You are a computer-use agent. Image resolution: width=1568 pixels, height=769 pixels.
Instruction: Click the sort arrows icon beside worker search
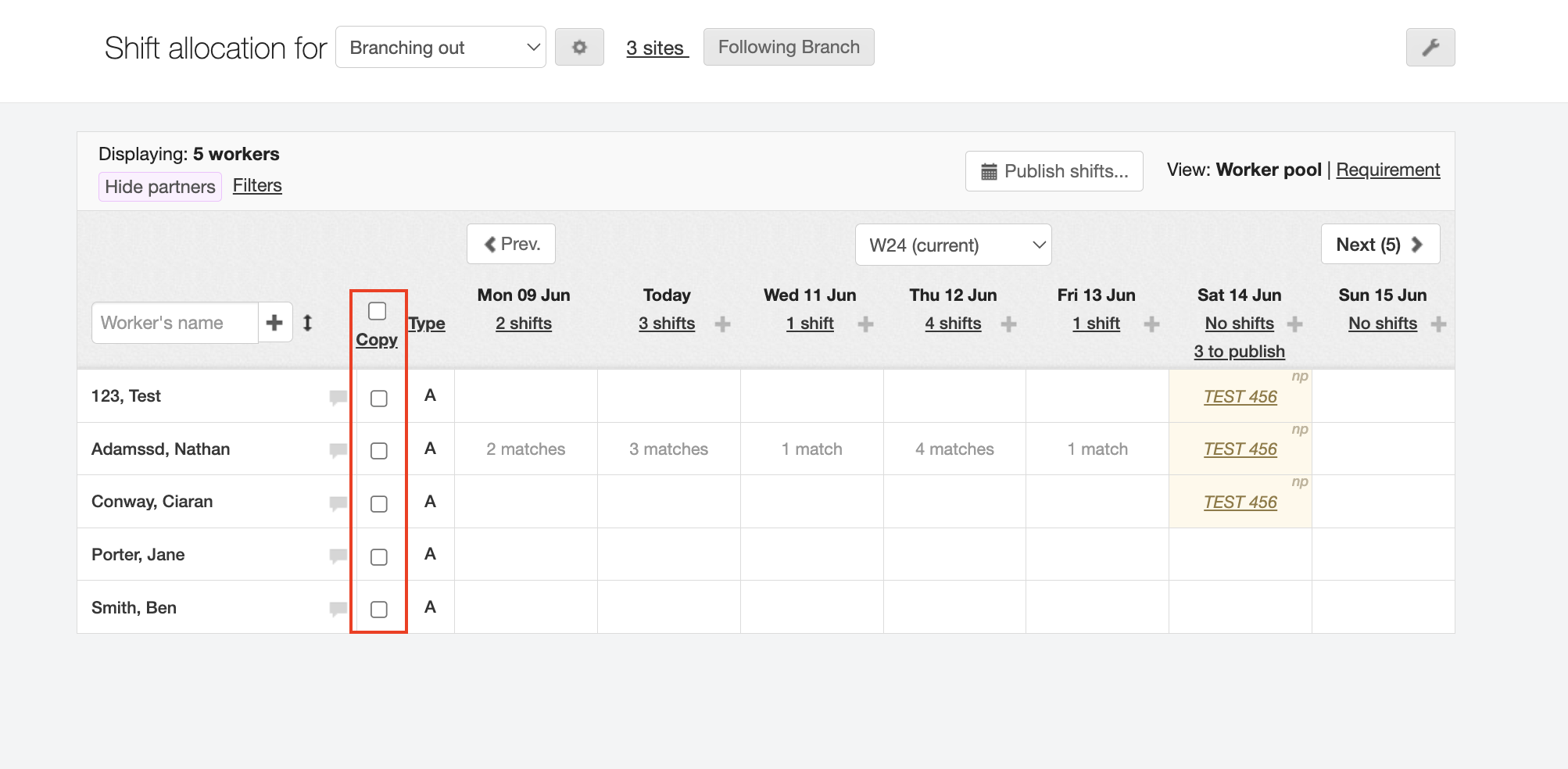pyautogui.click(x=308, y=323)
